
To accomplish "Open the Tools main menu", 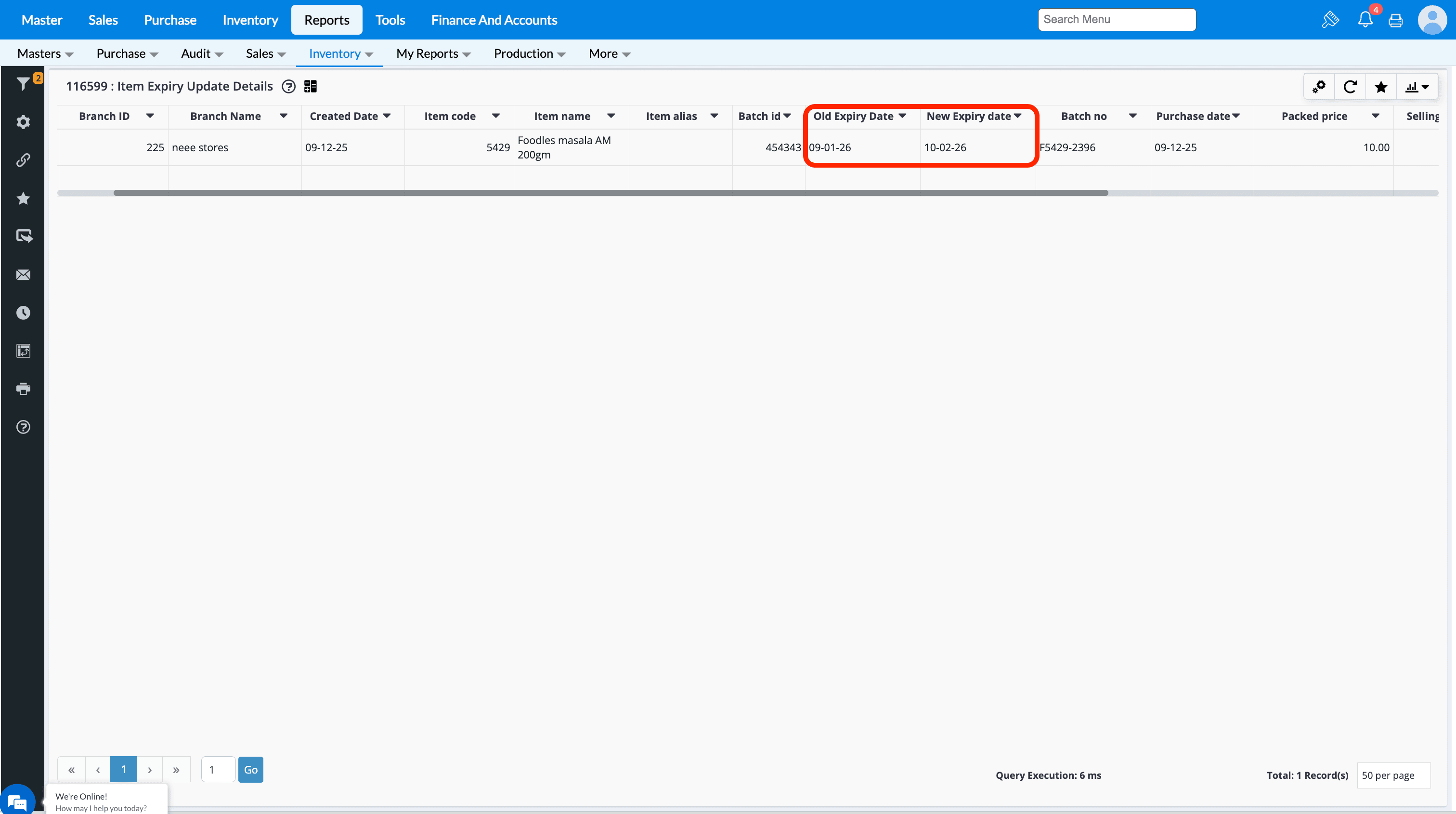I will click(390, 20).
